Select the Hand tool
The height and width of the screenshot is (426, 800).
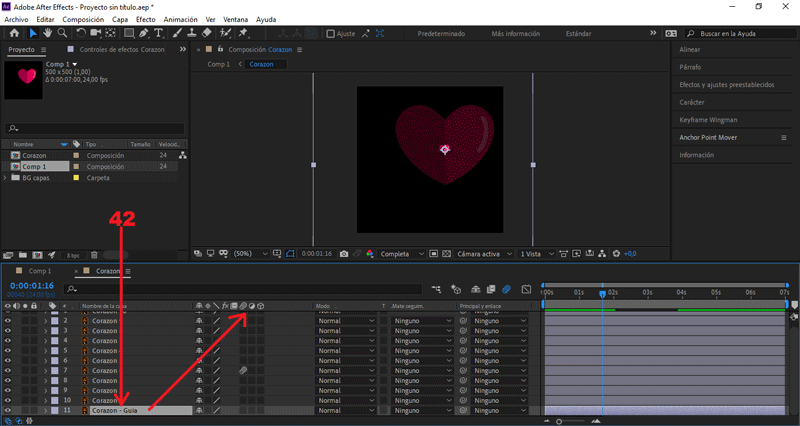point(46,33)
